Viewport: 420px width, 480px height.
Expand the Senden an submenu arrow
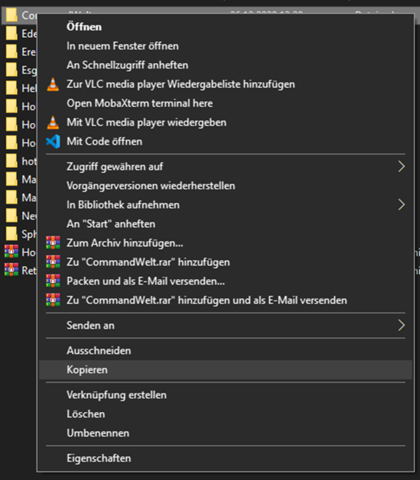[401, 325]
